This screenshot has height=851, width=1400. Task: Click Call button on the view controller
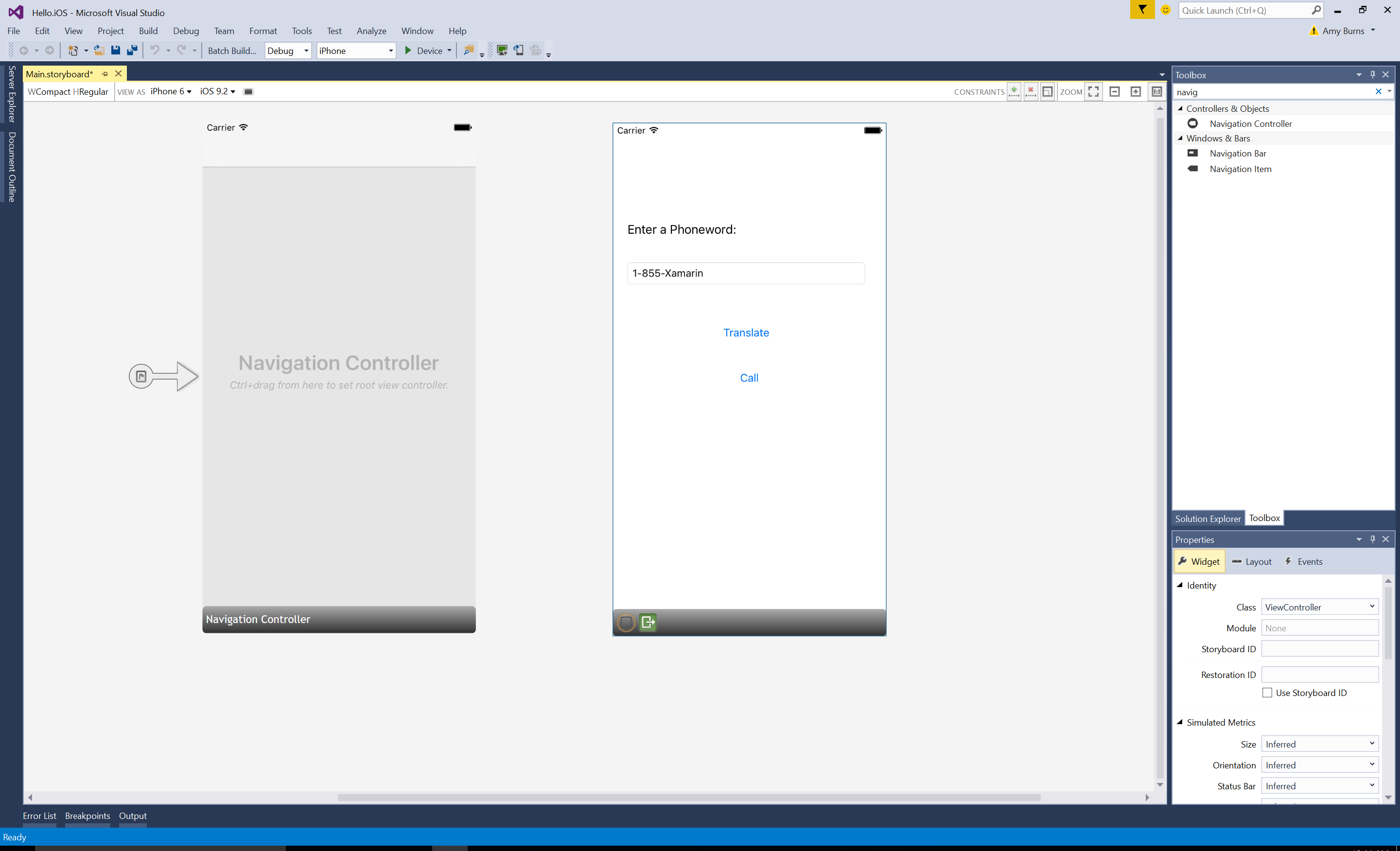748,377
